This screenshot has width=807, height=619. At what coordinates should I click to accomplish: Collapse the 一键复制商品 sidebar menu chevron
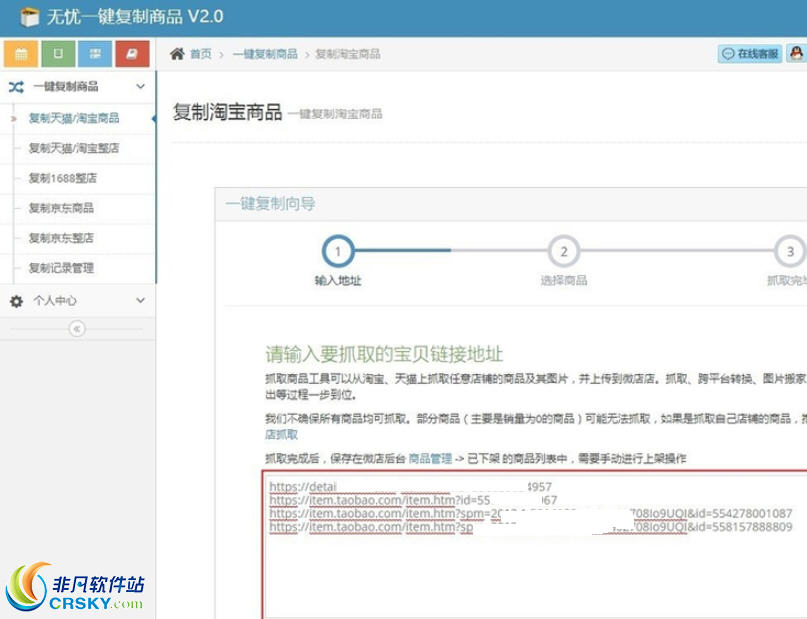[141, 86]
